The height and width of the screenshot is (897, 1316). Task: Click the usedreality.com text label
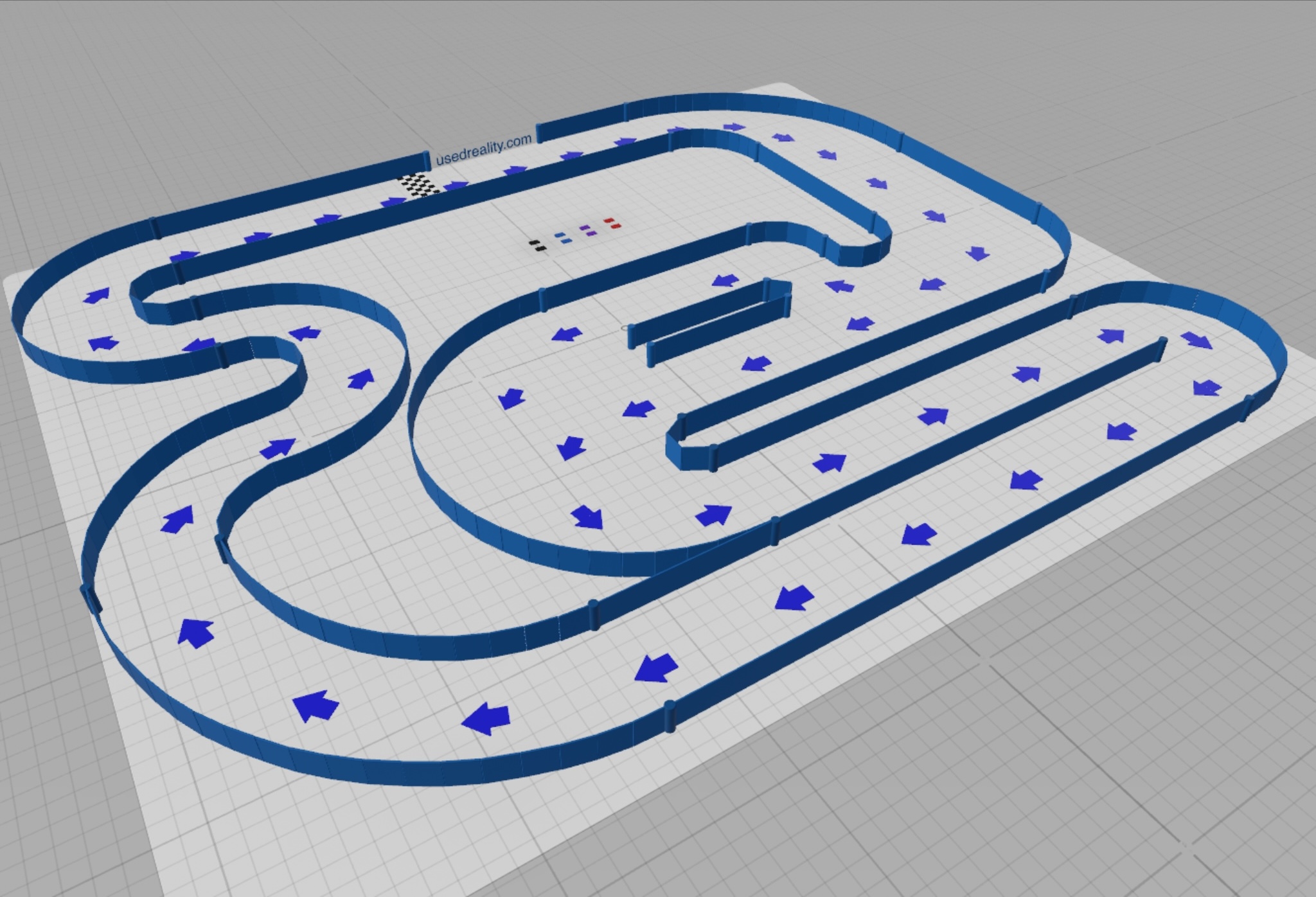tap(483, 149)
